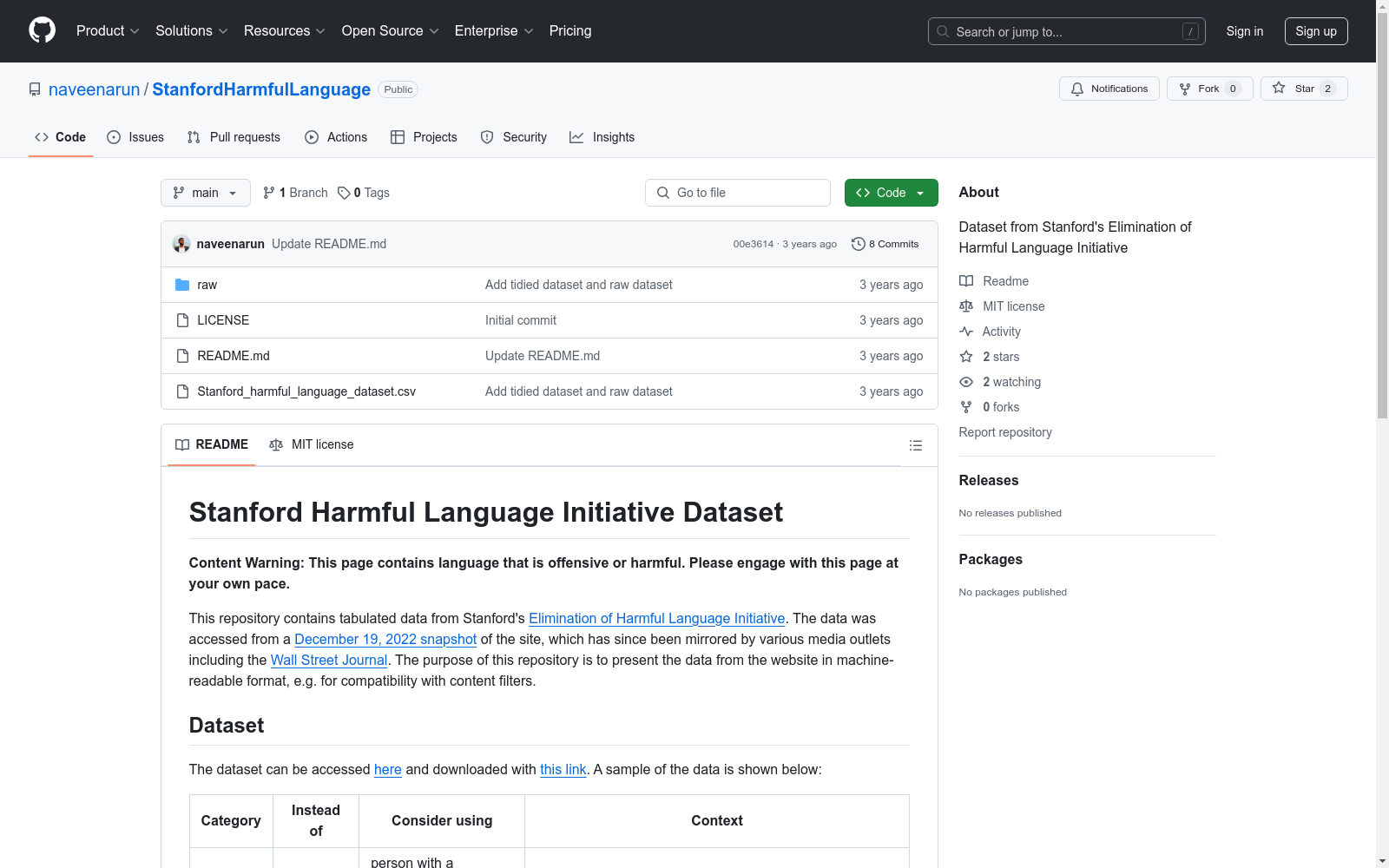
Task: Click the Go to file search box
Action: click(738, 193)
